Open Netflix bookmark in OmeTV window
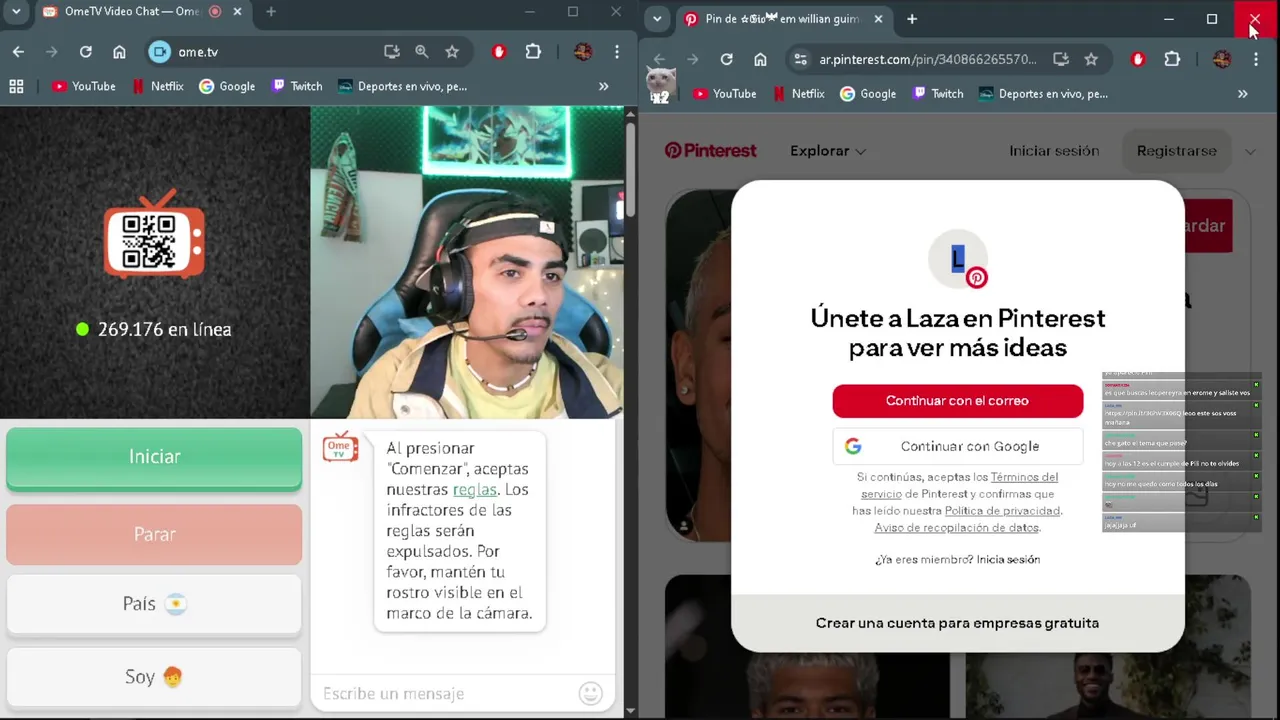The width and height of the screenshot is (1280, 720). (x=158, y=87)
